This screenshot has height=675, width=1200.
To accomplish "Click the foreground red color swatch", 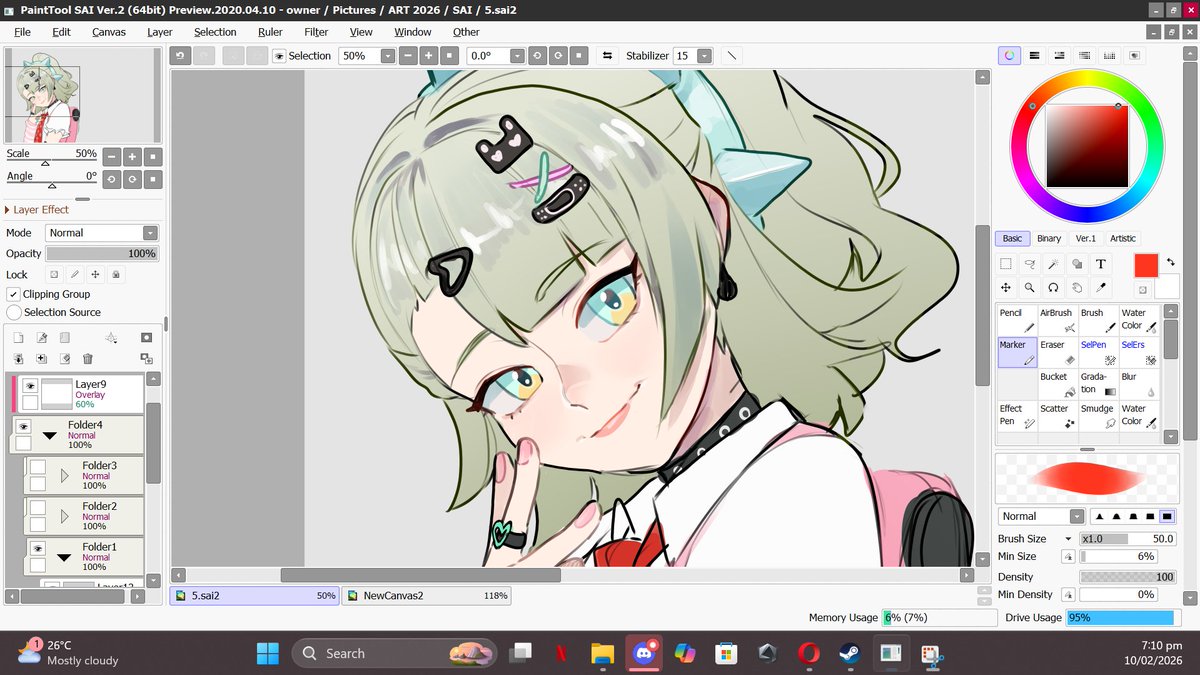I will (1145, 265).
